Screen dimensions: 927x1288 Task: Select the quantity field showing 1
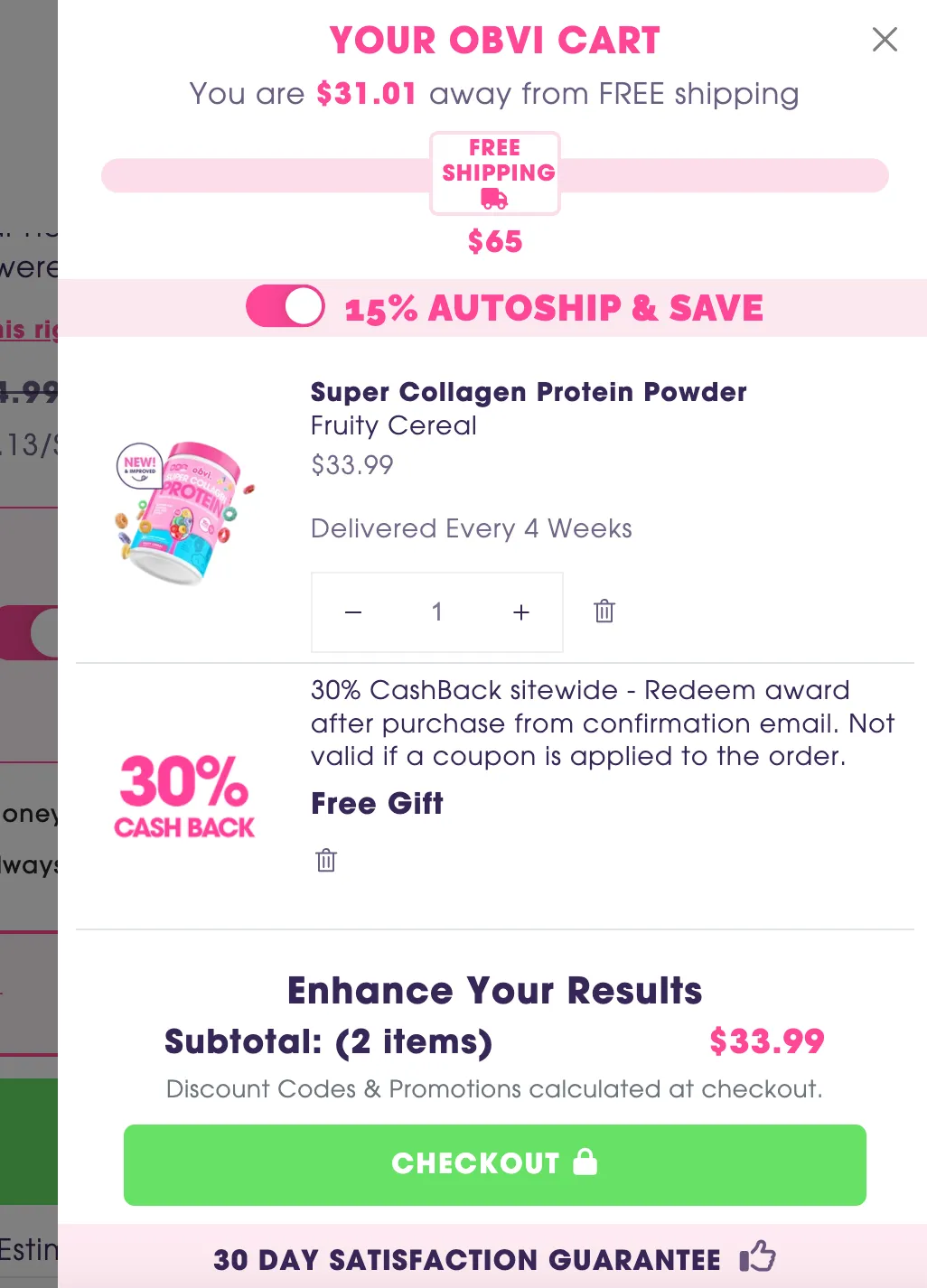point(436,611)
